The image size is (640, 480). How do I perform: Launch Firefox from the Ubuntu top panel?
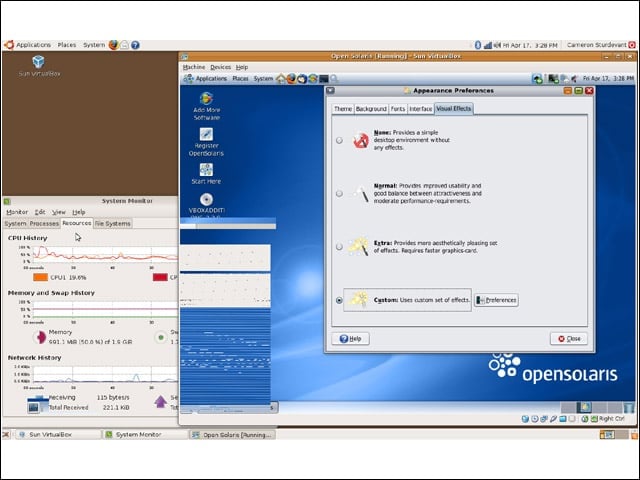coord(113,45)
